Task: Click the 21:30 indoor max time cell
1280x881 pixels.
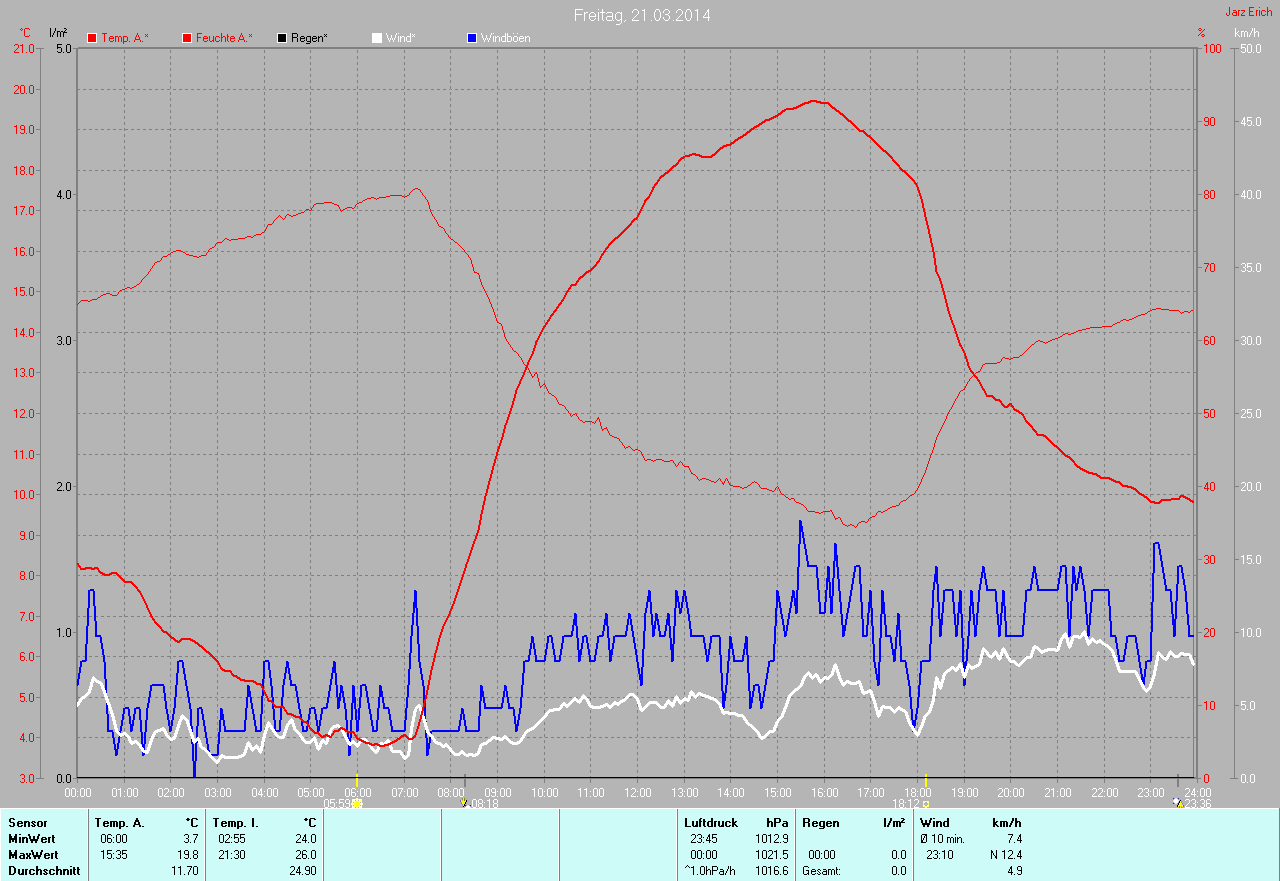Action: point(232,855)
